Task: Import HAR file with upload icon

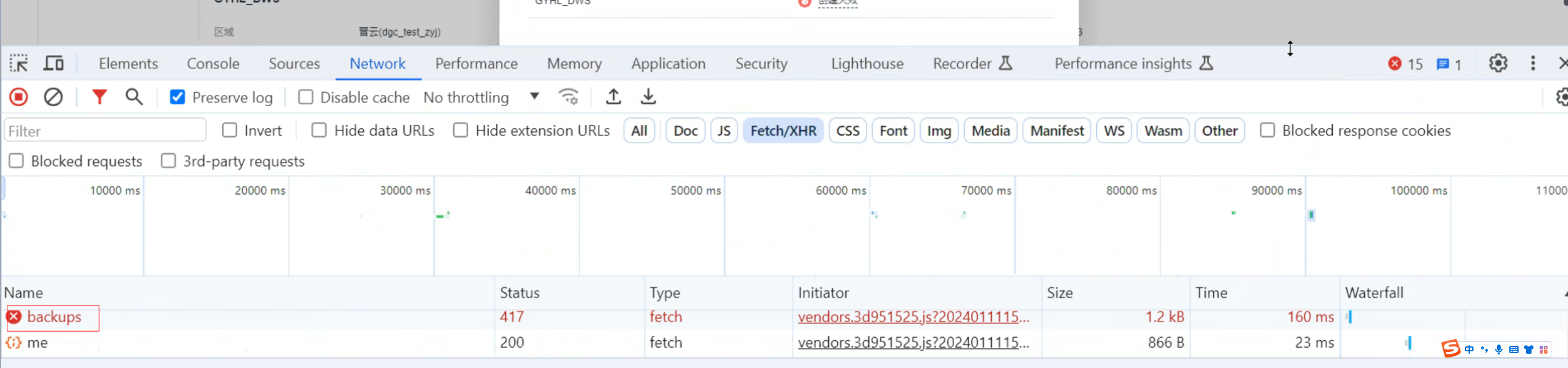Action: 613,97
